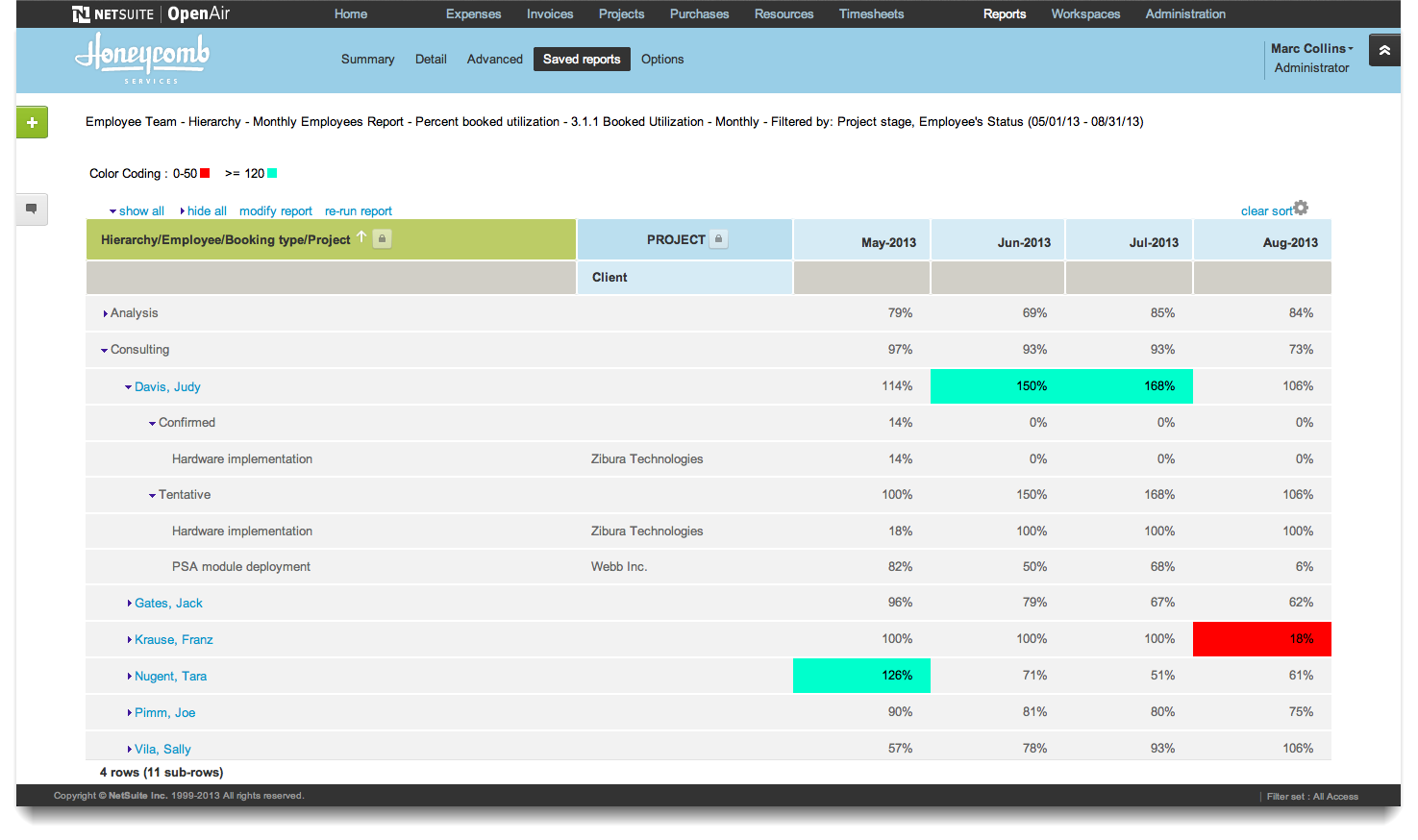
Task: Select the Saved reports tab
Action: pos(582,59)
